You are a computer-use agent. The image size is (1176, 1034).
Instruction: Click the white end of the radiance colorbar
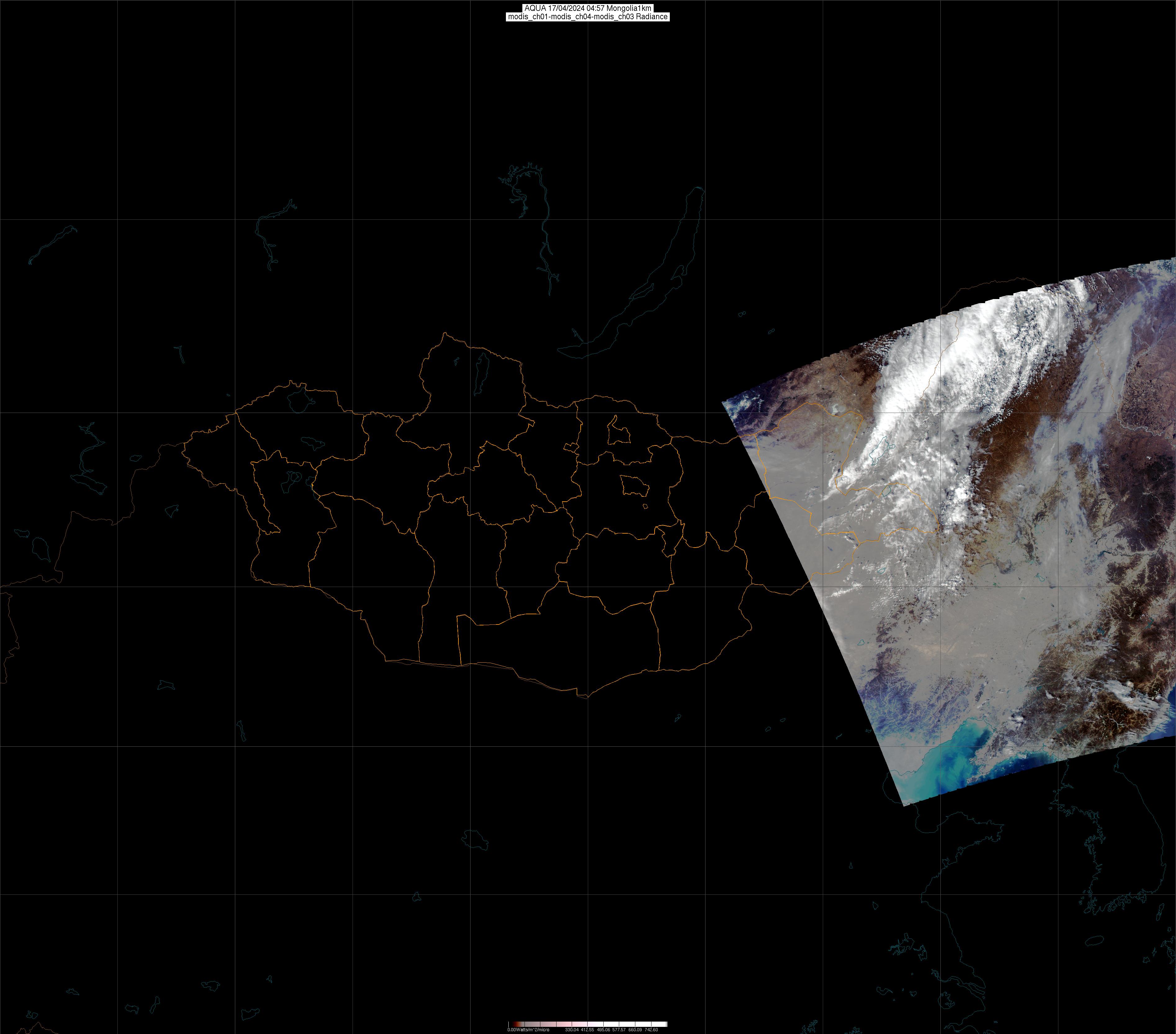tap(662, 1024)
